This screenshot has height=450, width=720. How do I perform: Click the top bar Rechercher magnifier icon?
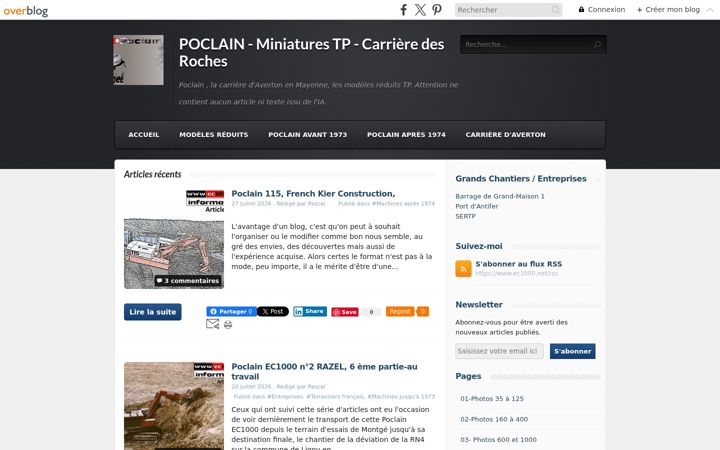click(x=556, y=10)
